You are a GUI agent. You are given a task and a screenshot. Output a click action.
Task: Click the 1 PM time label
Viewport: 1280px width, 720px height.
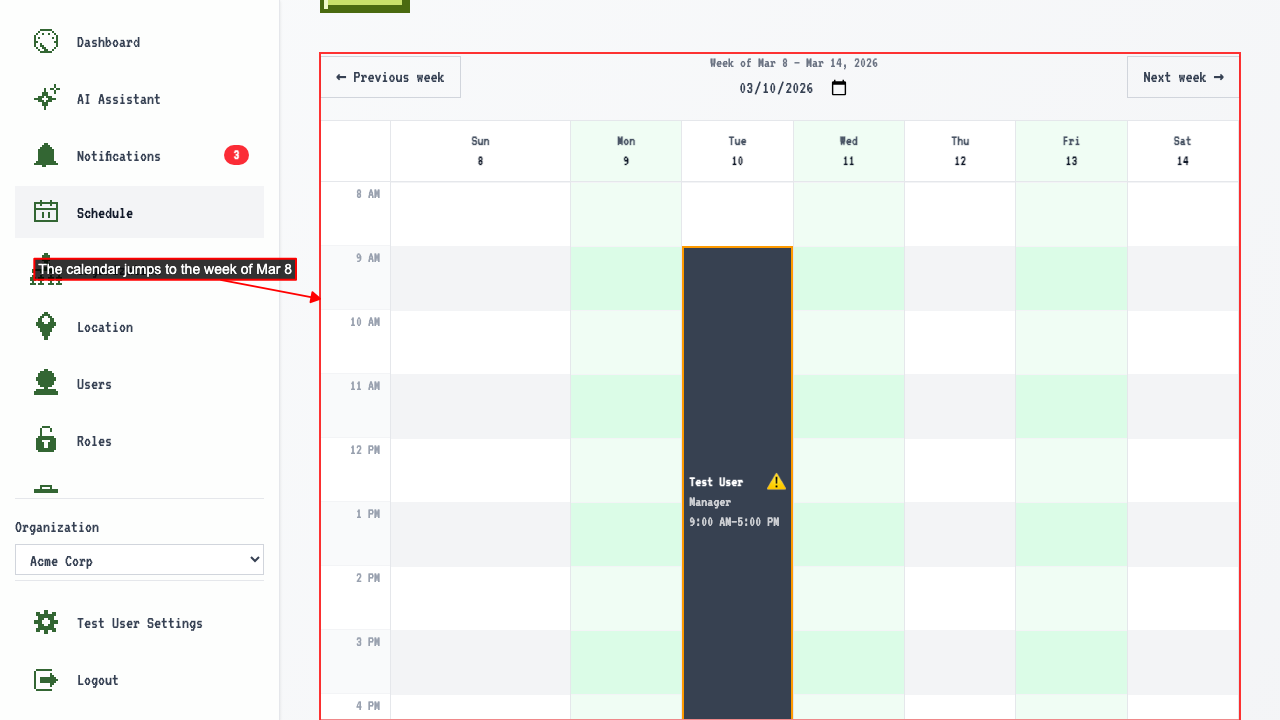tap(368, 514)
